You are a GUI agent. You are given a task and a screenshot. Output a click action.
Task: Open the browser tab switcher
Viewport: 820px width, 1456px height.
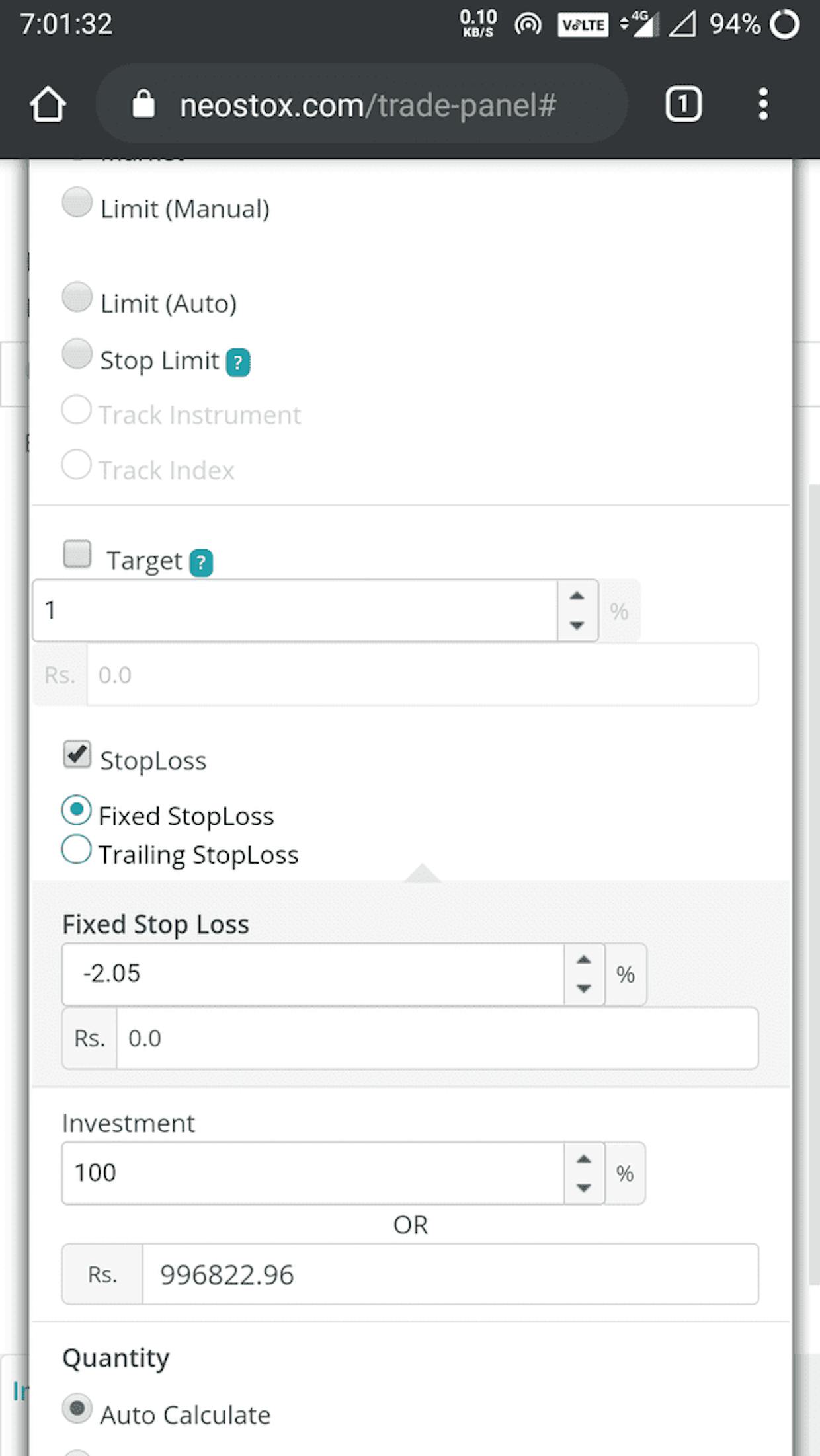[x=683, y=104]
